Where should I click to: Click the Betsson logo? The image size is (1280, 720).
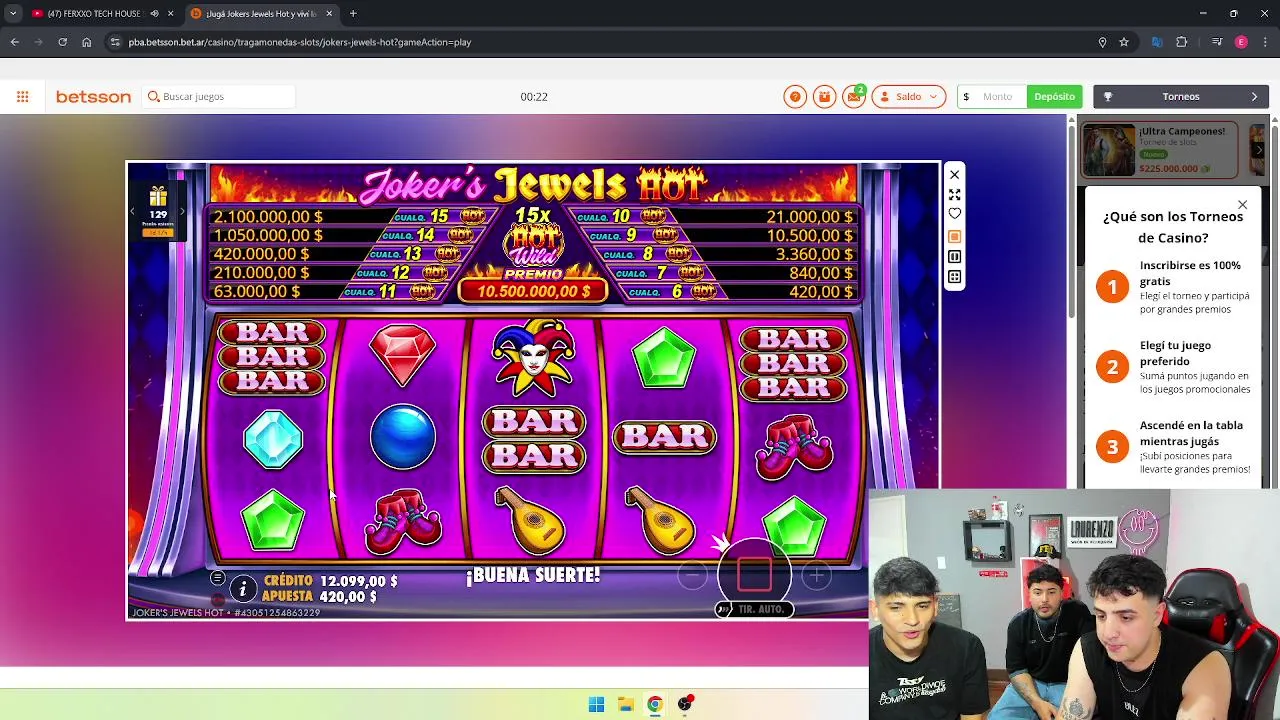(93, 97)
